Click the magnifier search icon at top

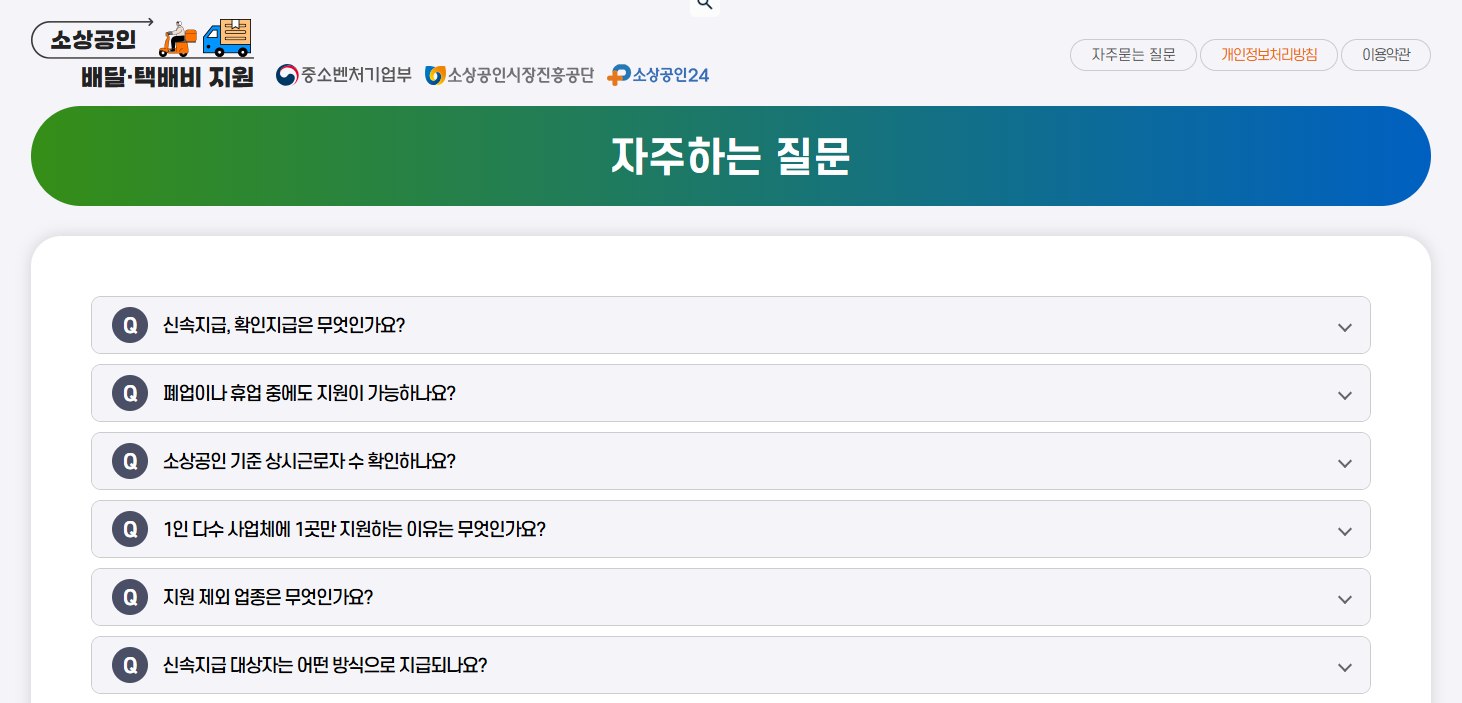pos(704,5)
